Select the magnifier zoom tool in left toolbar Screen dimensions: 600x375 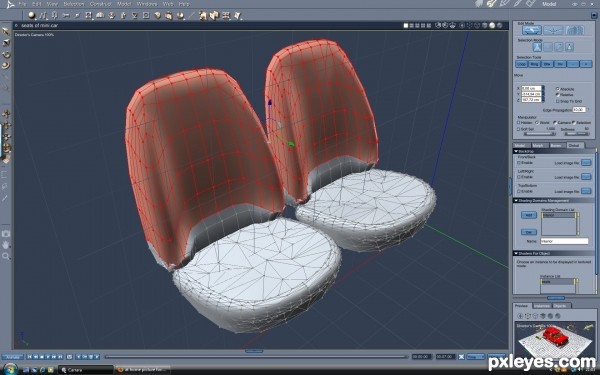(x=6, y=256)
